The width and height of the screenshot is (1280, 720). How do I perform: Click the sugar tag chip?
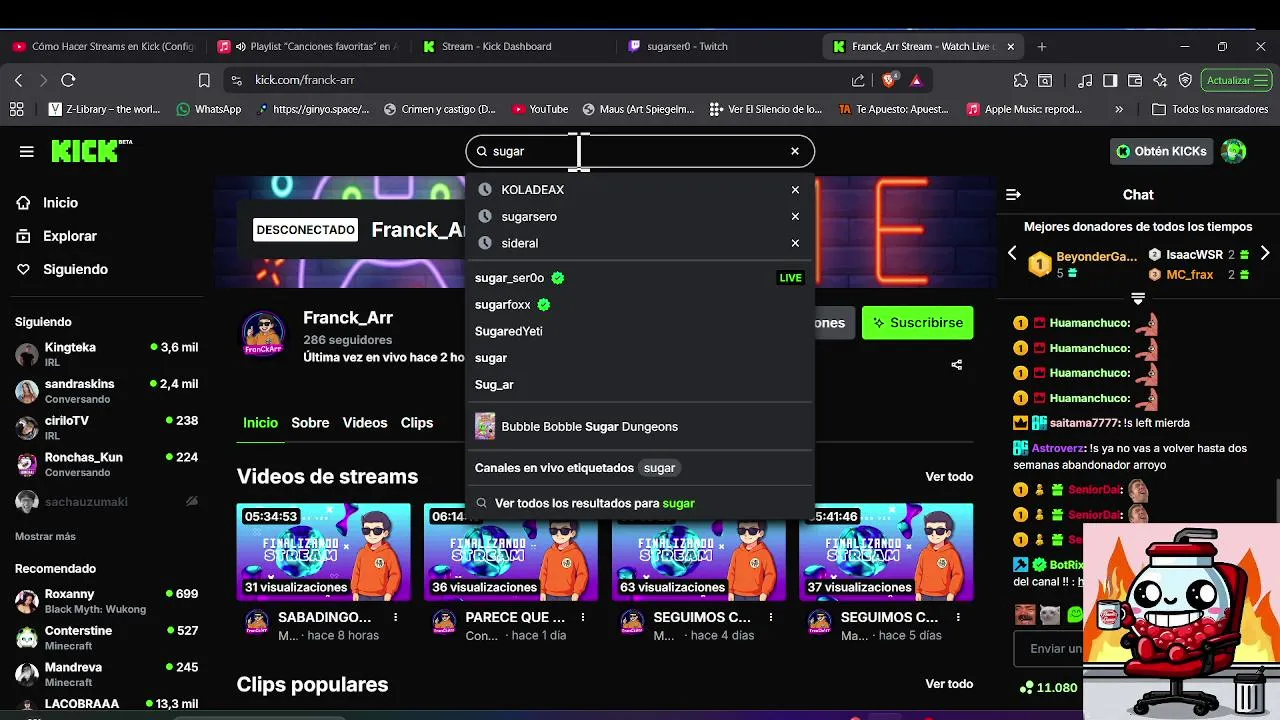pos(659,468)
